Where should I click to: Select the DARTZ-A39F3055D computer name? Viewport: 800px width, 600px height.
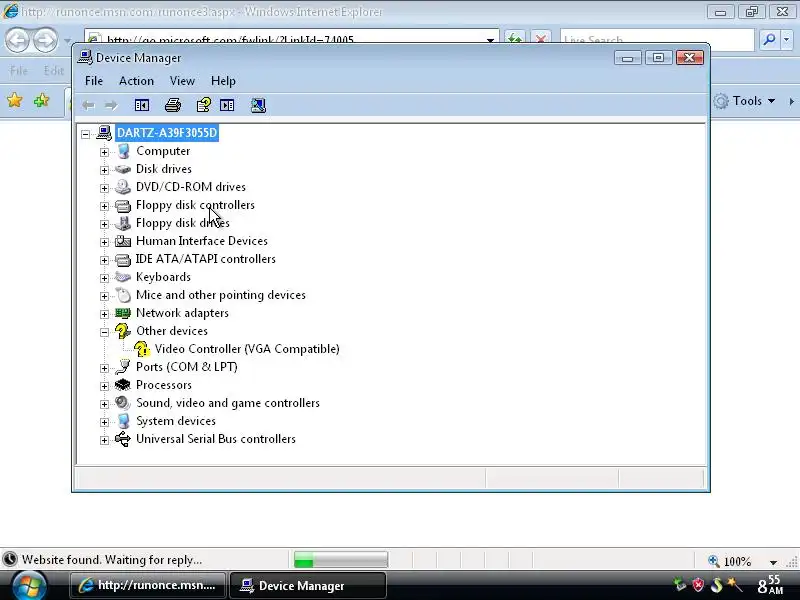(x=167, y=133)
